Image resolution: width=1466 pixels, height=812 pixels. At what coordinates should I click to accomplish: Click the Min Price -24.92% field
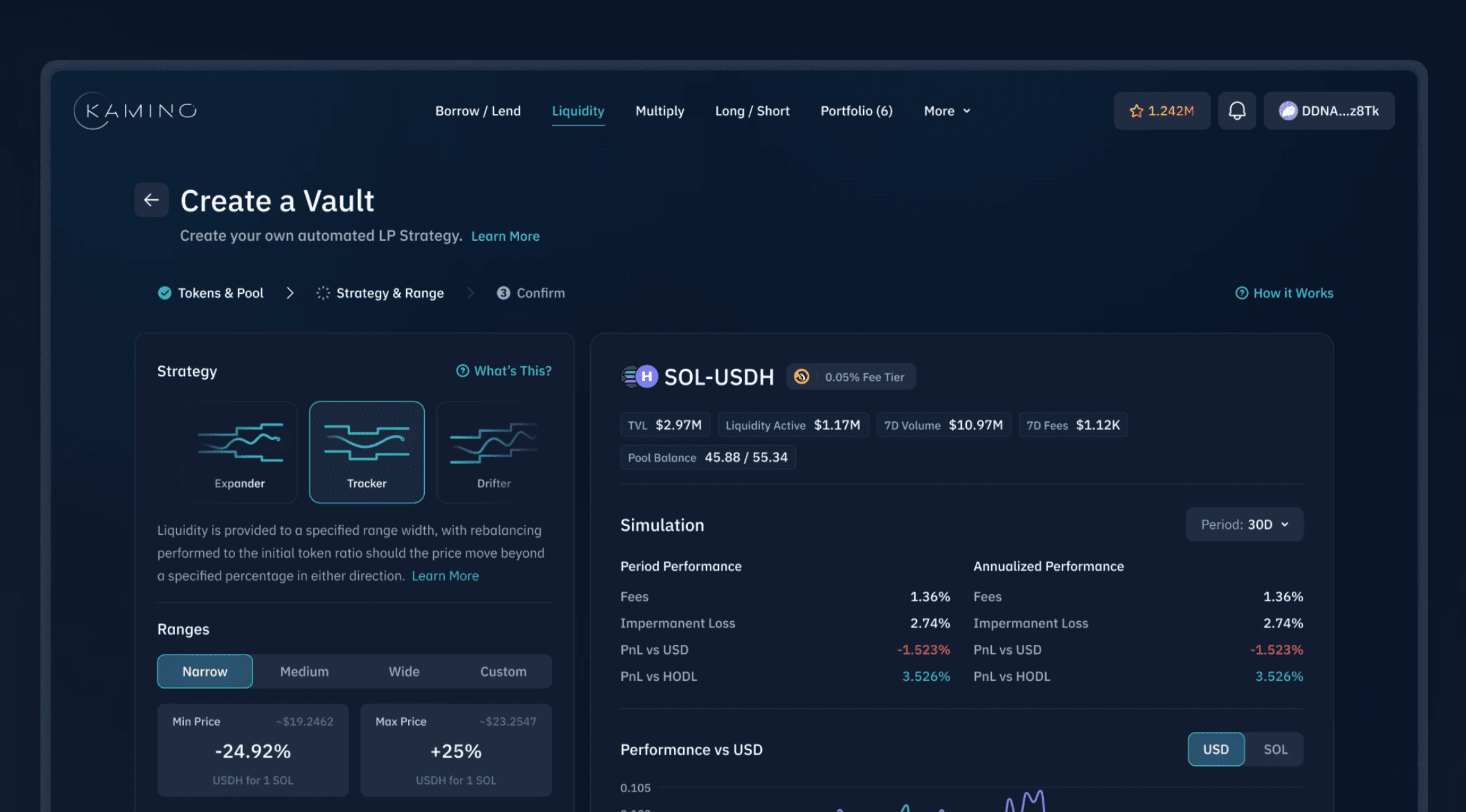coord(253,750)
